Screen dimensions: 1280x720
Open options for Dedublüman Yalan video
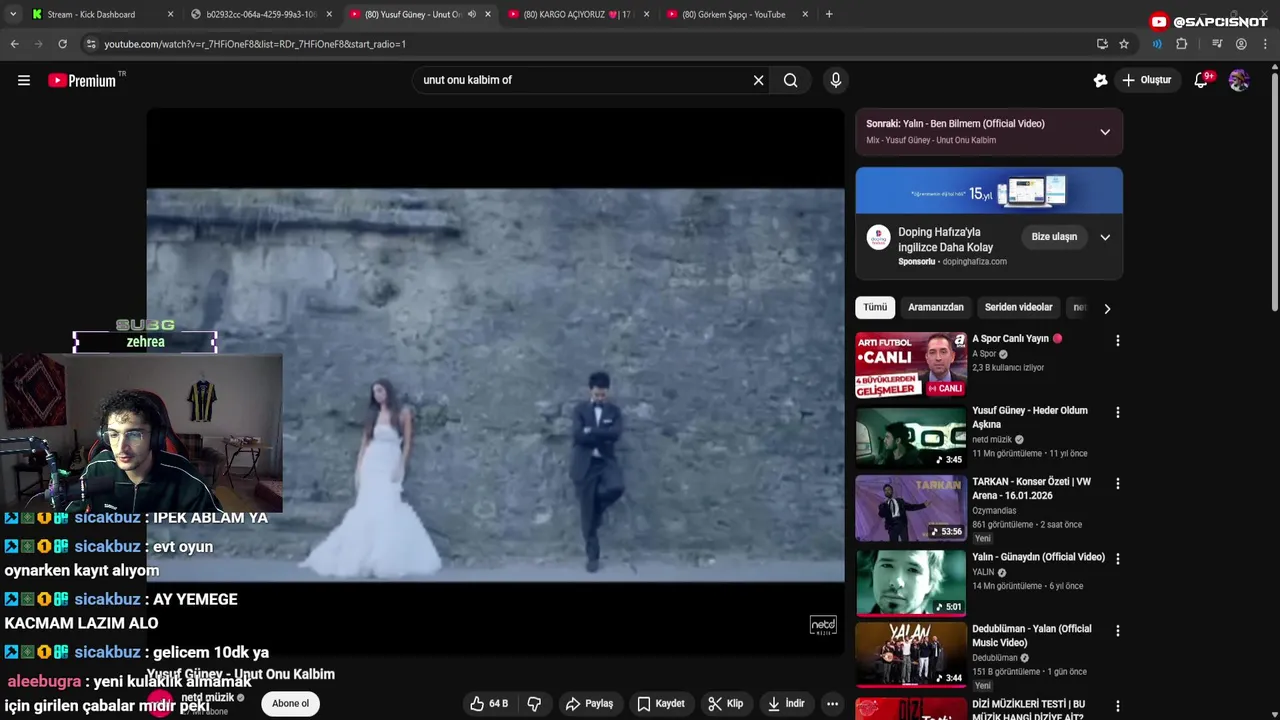(x=1118, y=631)
